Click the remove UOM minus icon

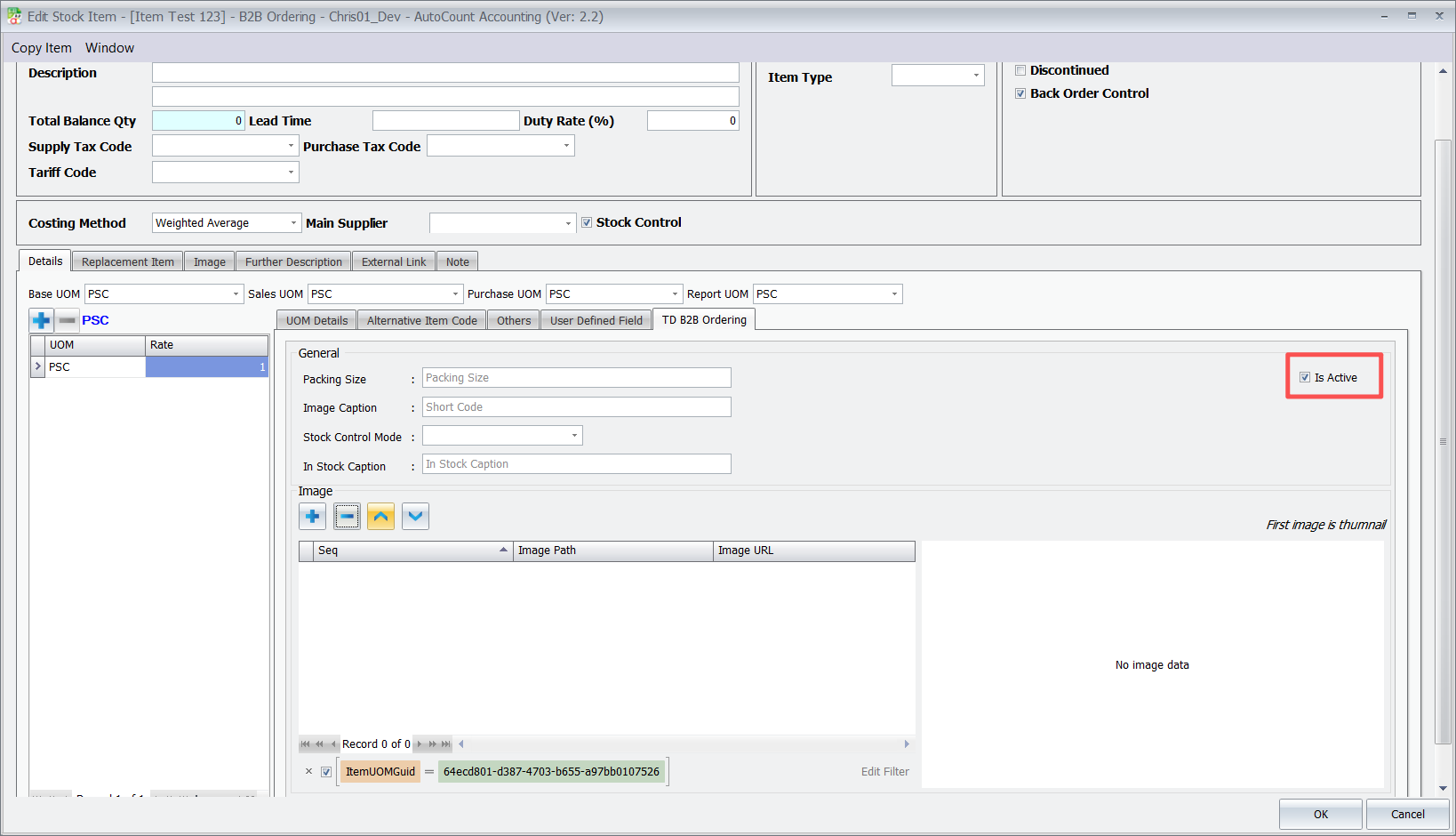pos(68,320)
